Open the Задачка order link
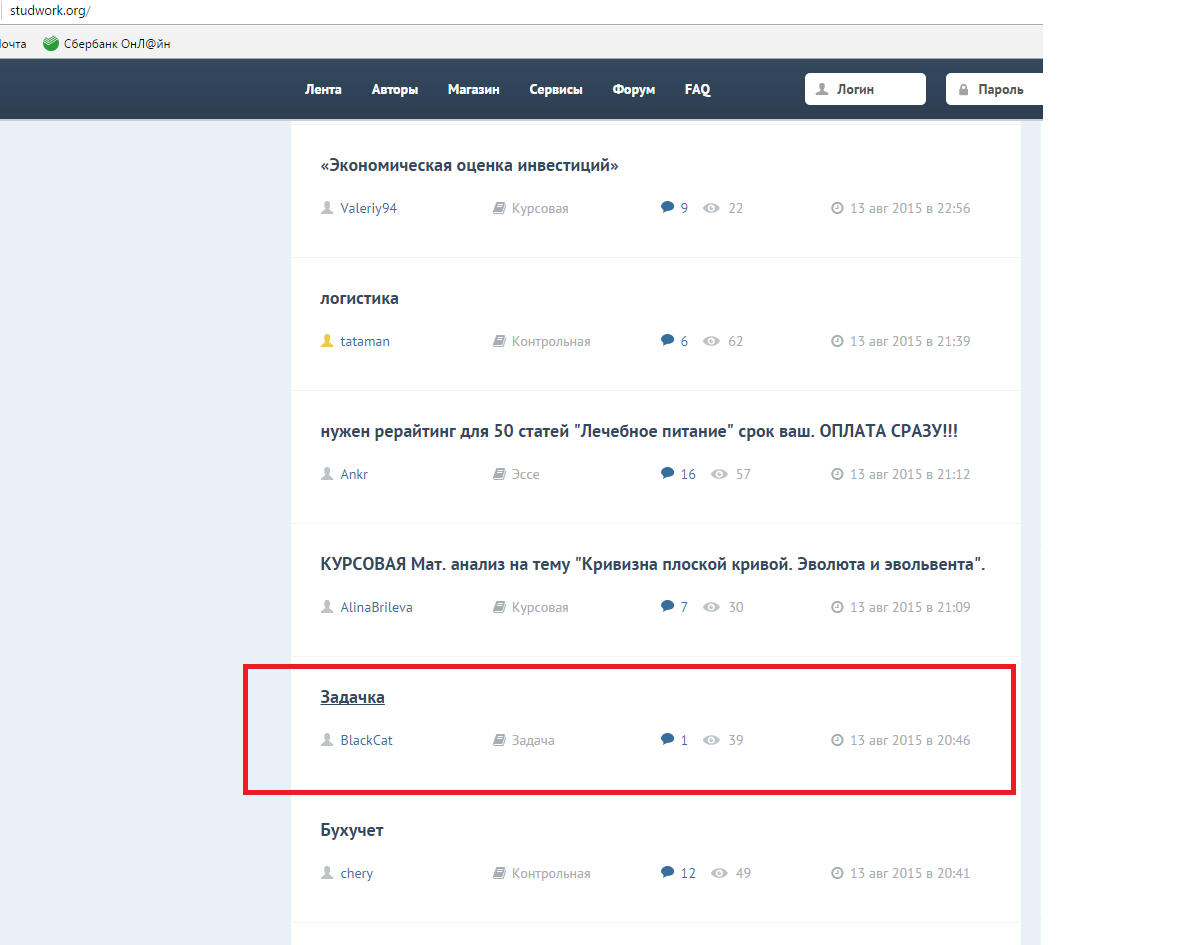The height and width of the screenshot is (945, 1199). [x=352, y=697]
